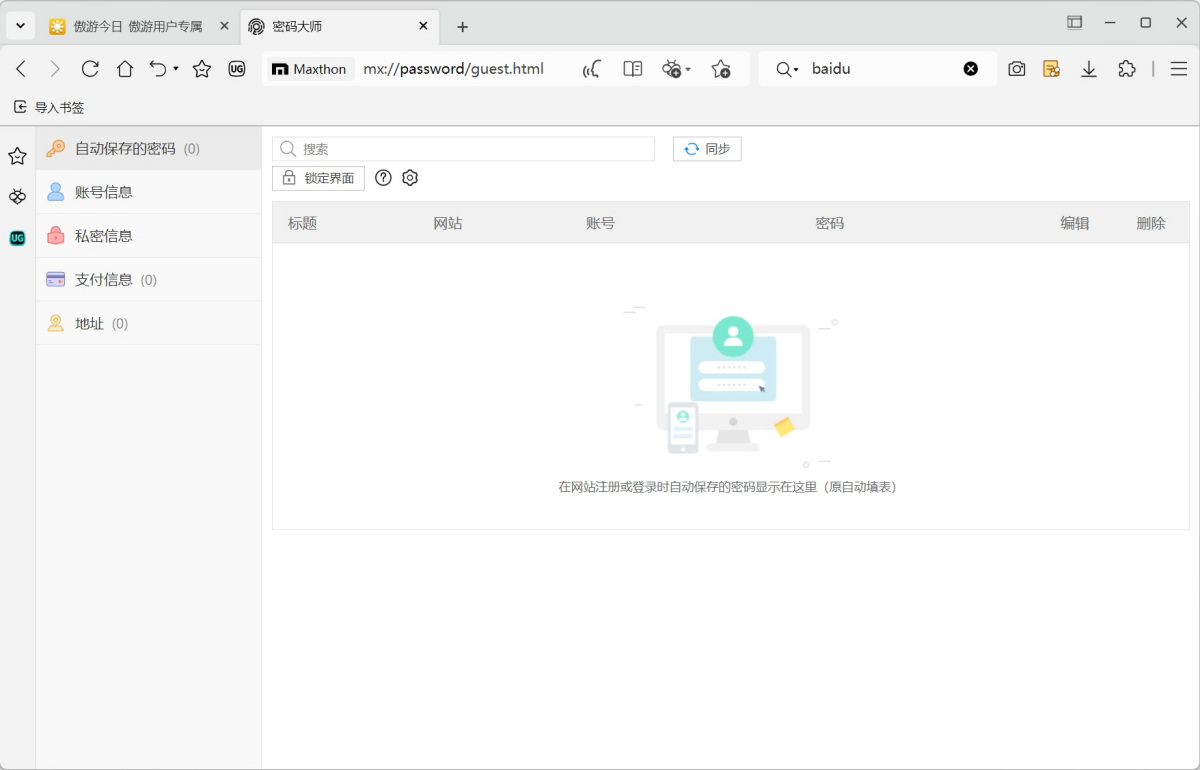
Task: Click the 导入书签 import bookmarks button
Action: click(50, 107)
